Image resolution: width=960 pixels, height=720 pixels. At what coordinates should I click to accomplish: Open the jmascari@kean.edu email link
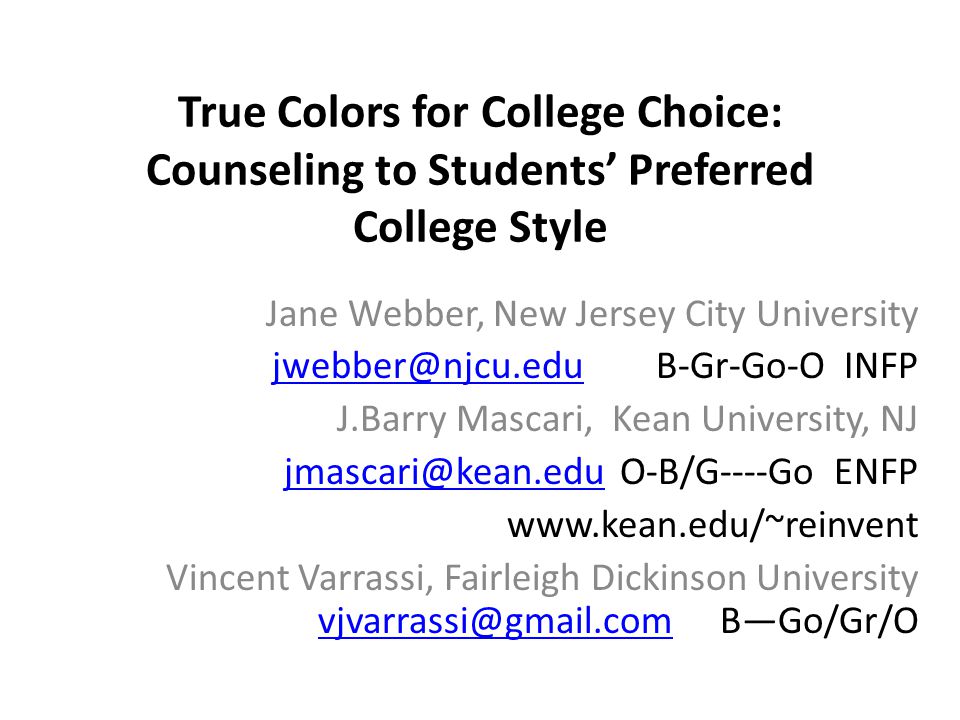pyautogui.click(x=444, y=472)
